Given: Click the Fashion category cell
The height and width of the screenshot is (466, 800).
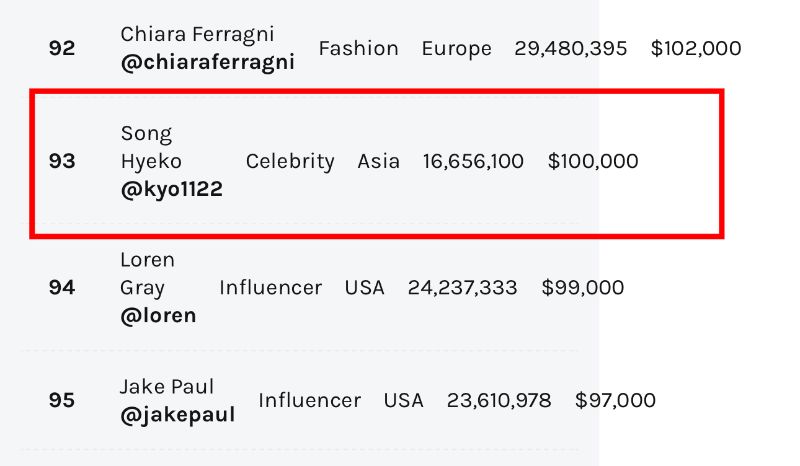Looking at the screenshot, I should [358, 48].
